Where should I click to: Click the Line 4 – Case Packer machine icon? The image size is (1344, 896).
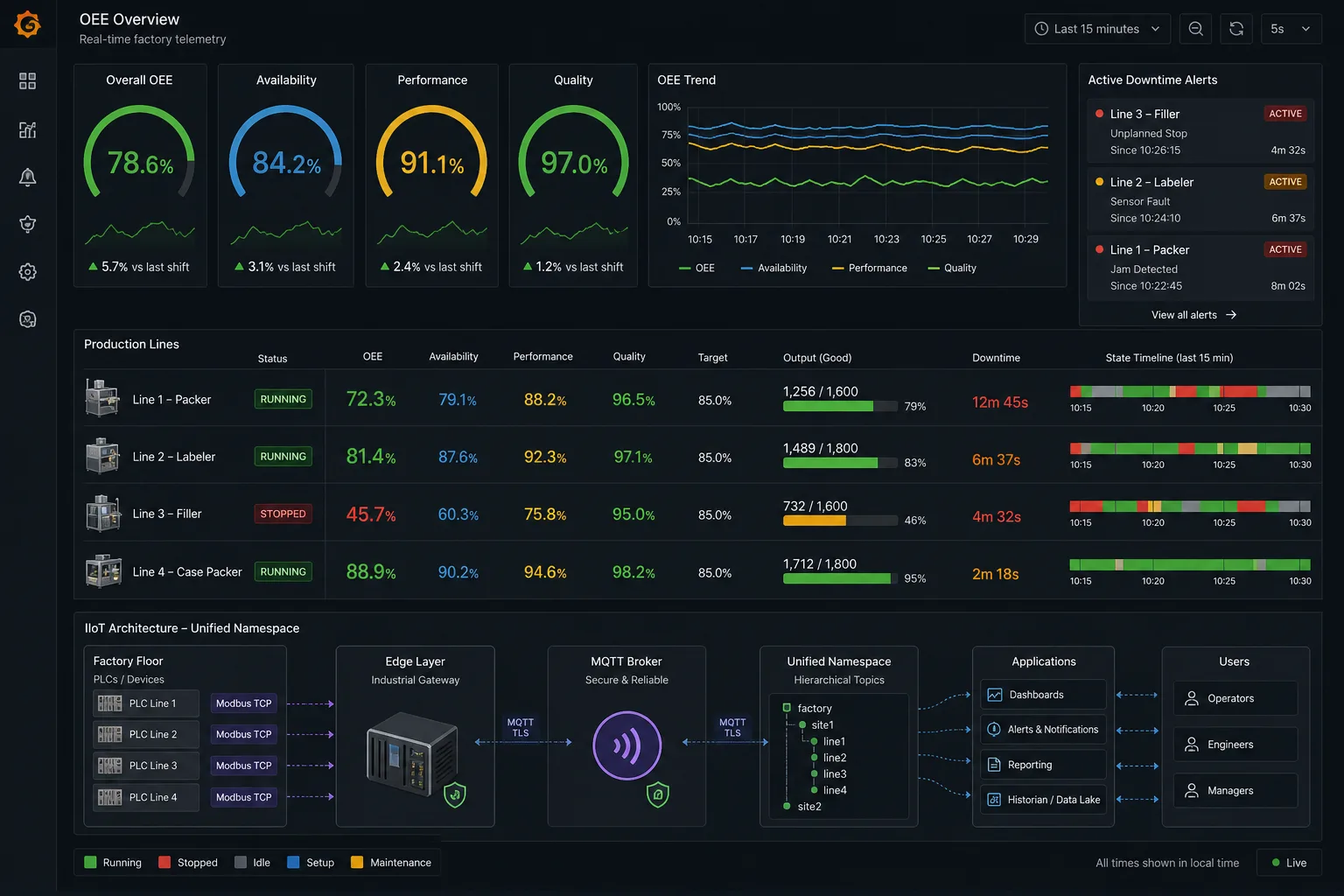(103, 571)
